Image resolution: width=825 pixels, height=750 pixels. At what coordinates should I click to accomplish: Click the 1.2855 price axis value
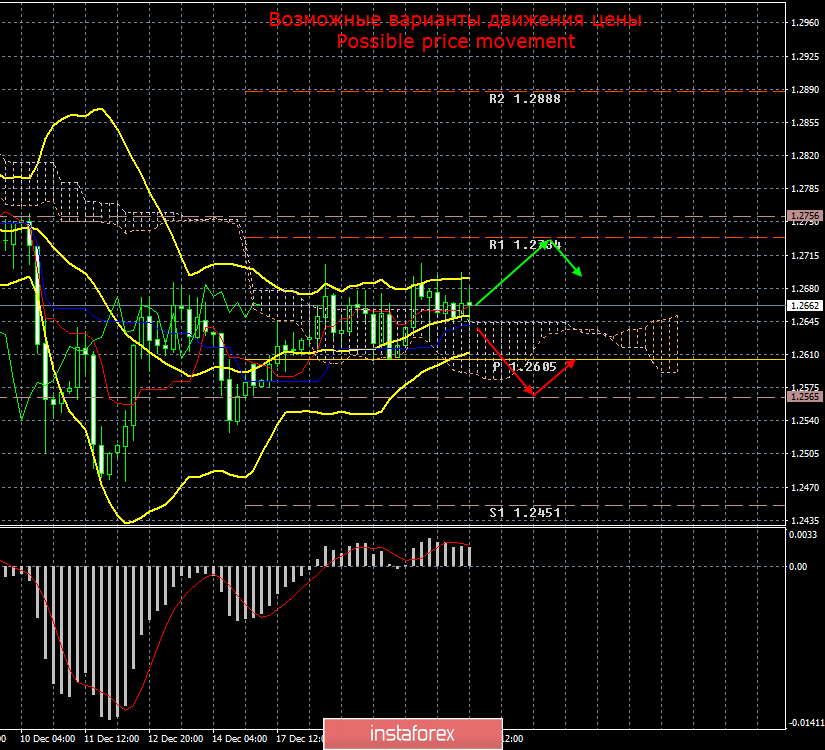[x=805, y=123]
